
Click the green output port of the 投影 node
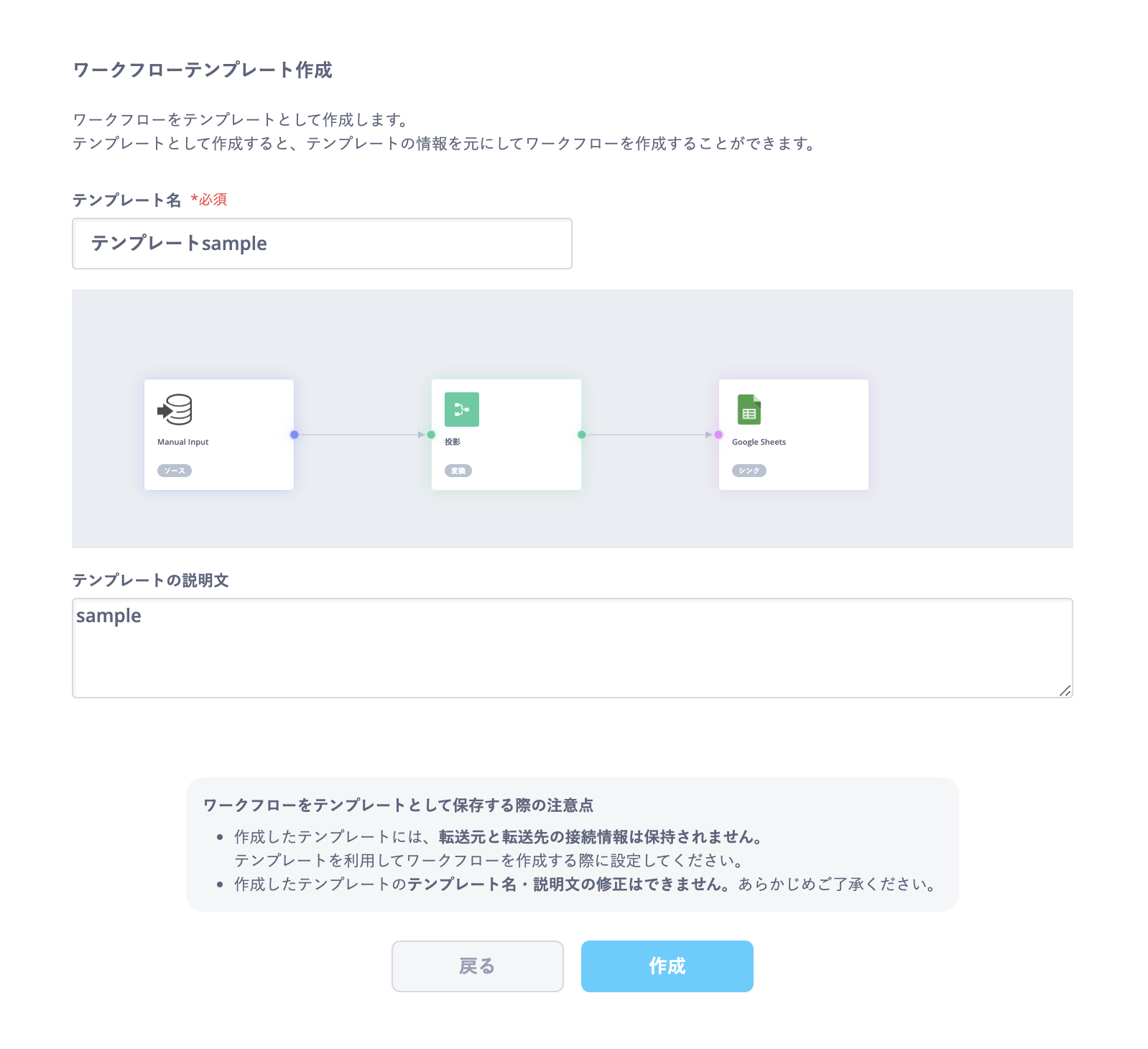point(582,434)
